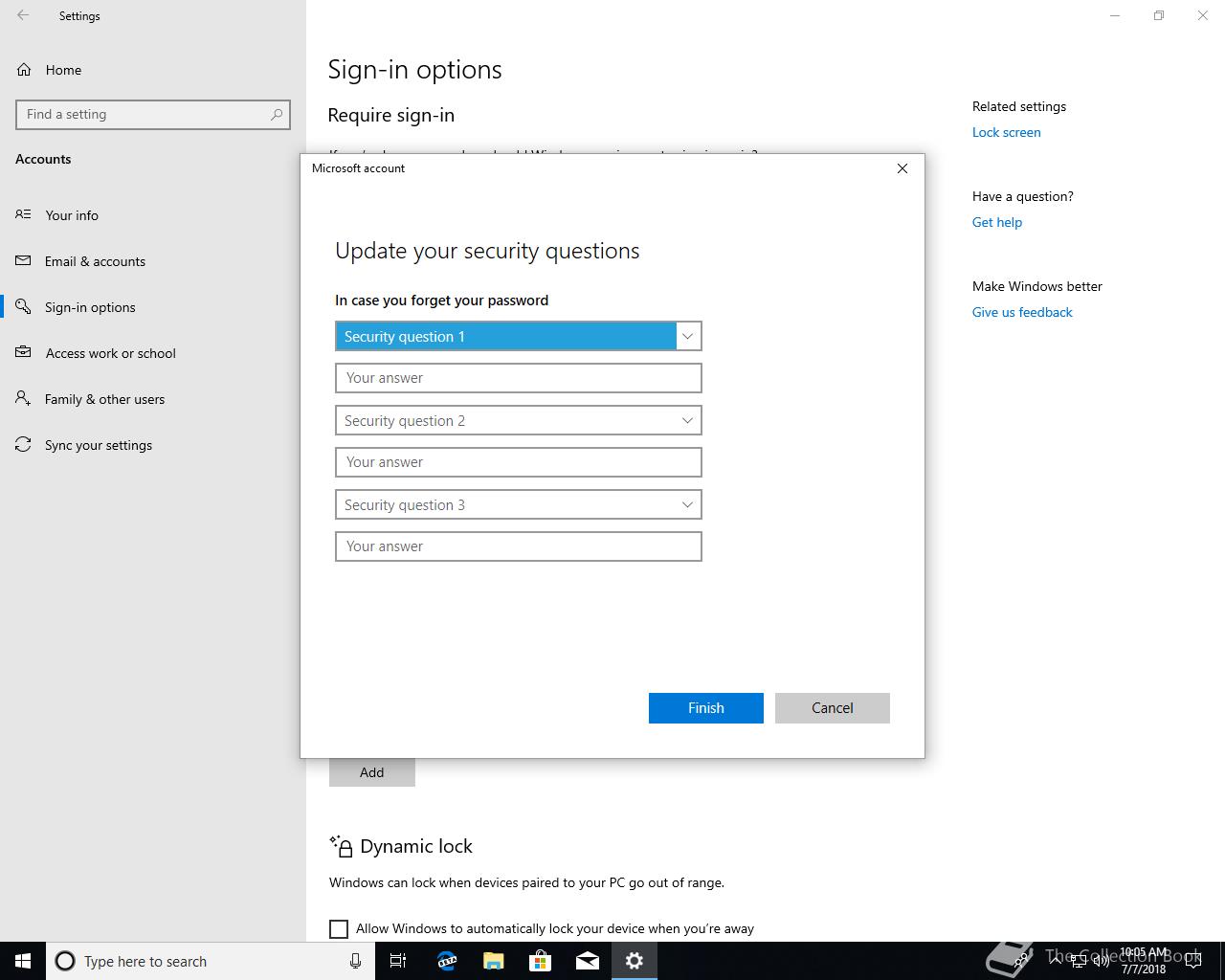This screenshot has height=980, width=1225.
Task: Click the Access work or school briefcase icon
Action: point(23,352)
